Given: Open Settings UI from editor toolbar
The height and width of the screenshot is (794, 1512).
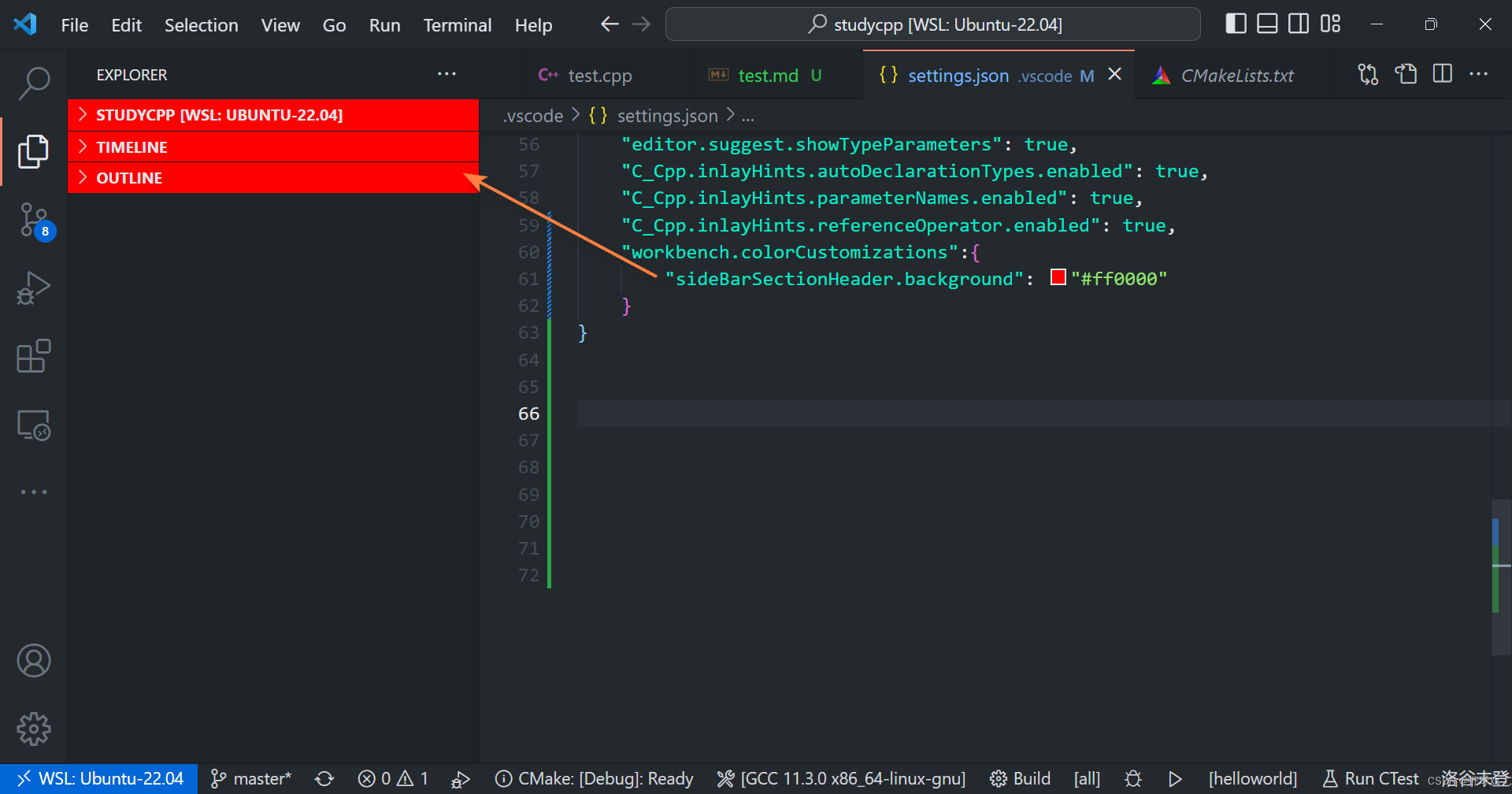Looking at the screenshot, I should pos(1406,74).
